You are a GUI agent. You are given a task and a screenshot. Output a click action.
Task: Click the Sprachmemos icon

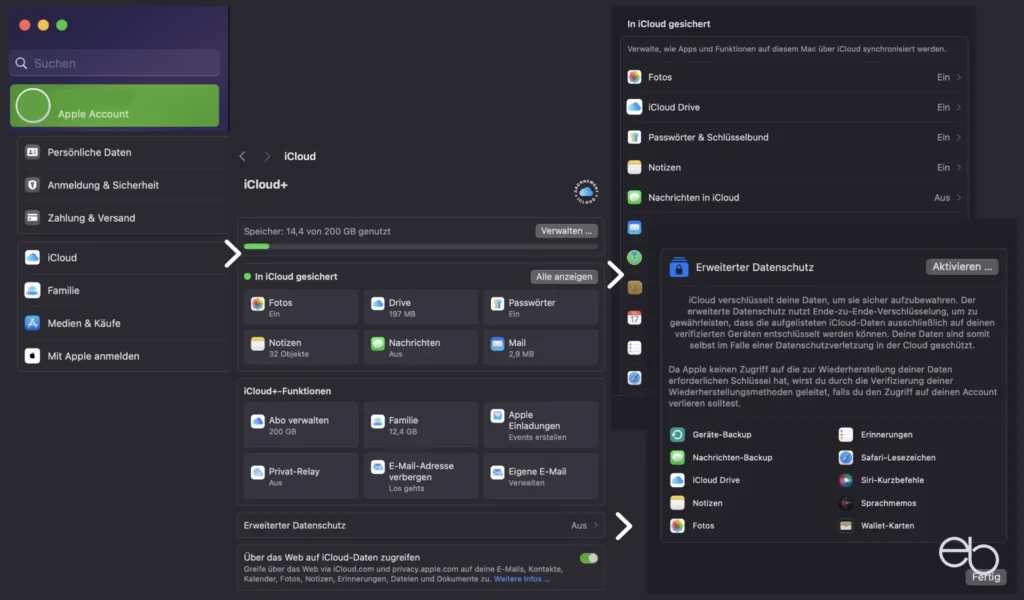846,503
